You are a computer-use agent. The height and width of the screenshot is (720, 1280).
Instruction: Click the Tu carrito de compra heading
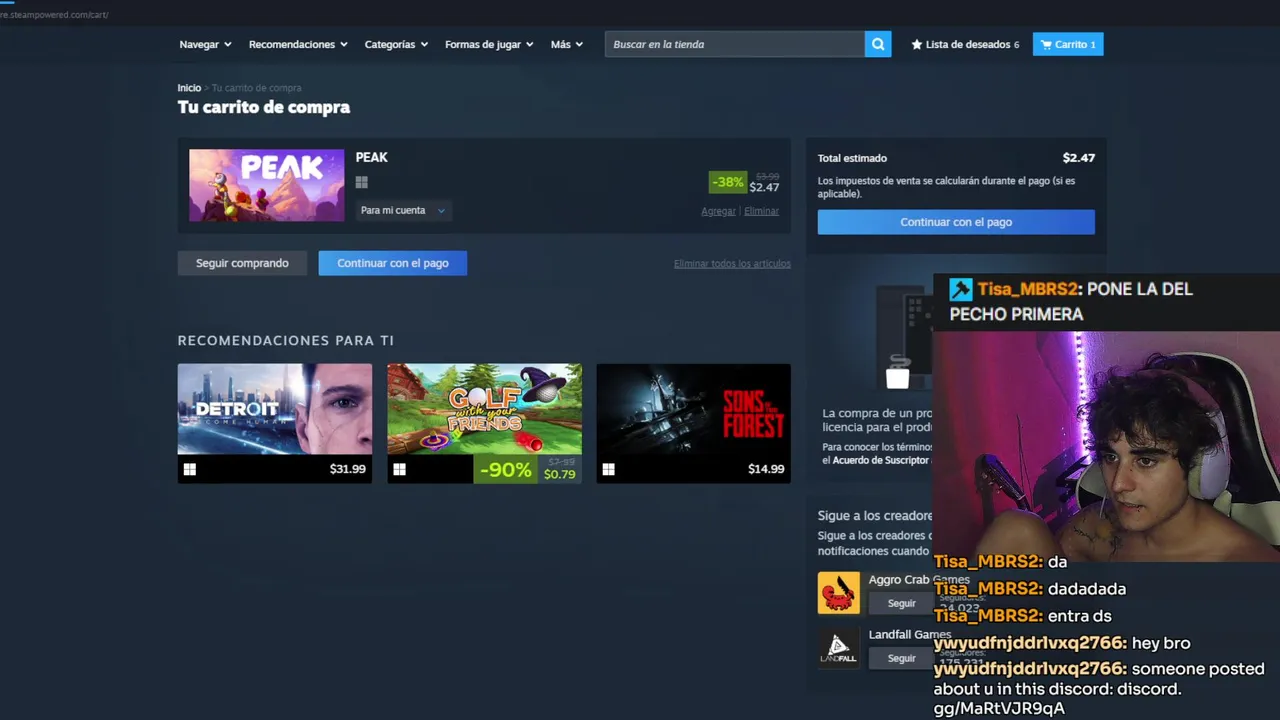264,107
